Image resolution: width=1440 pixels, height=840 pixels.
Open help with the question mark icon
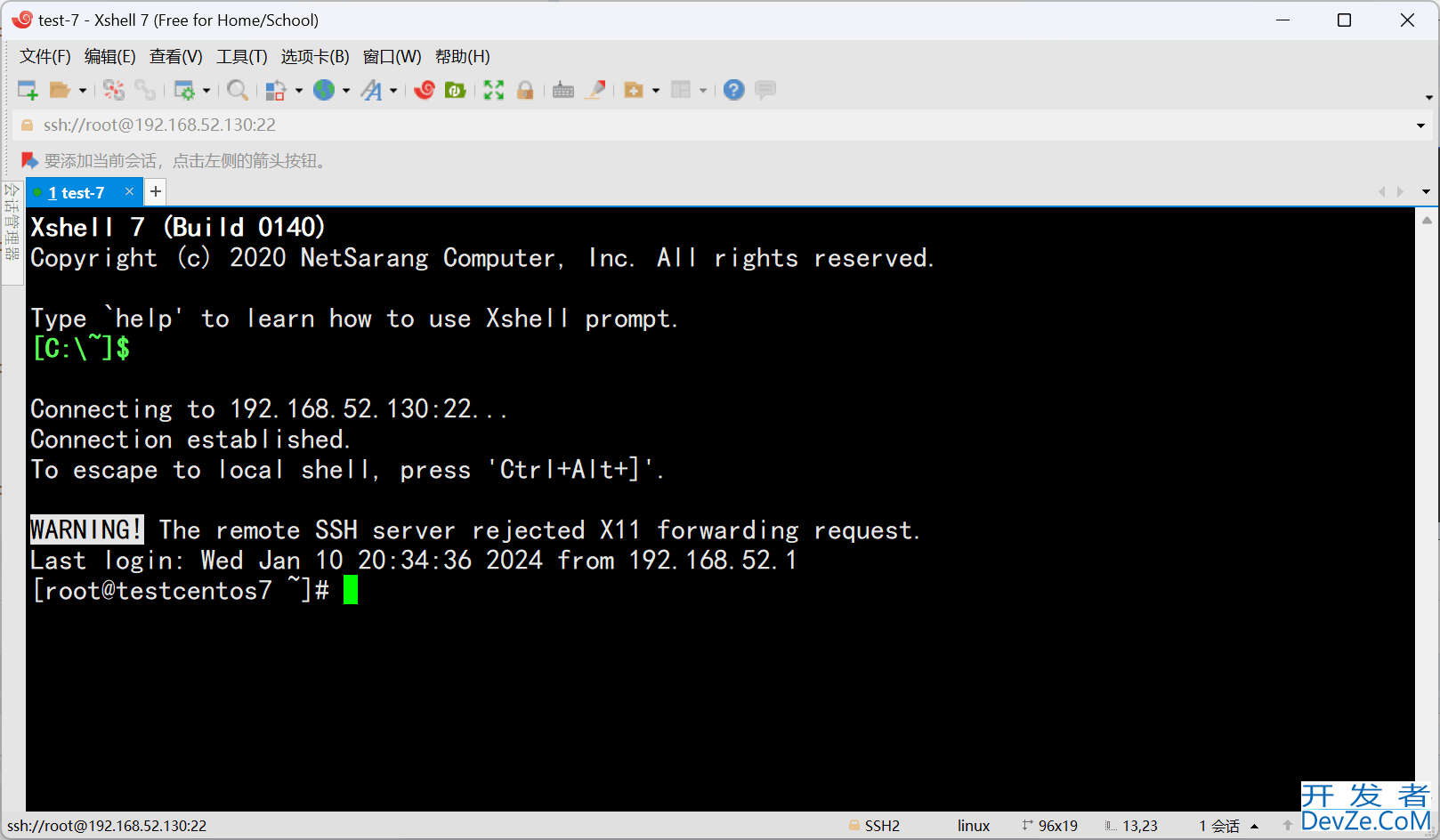point(734,90)
